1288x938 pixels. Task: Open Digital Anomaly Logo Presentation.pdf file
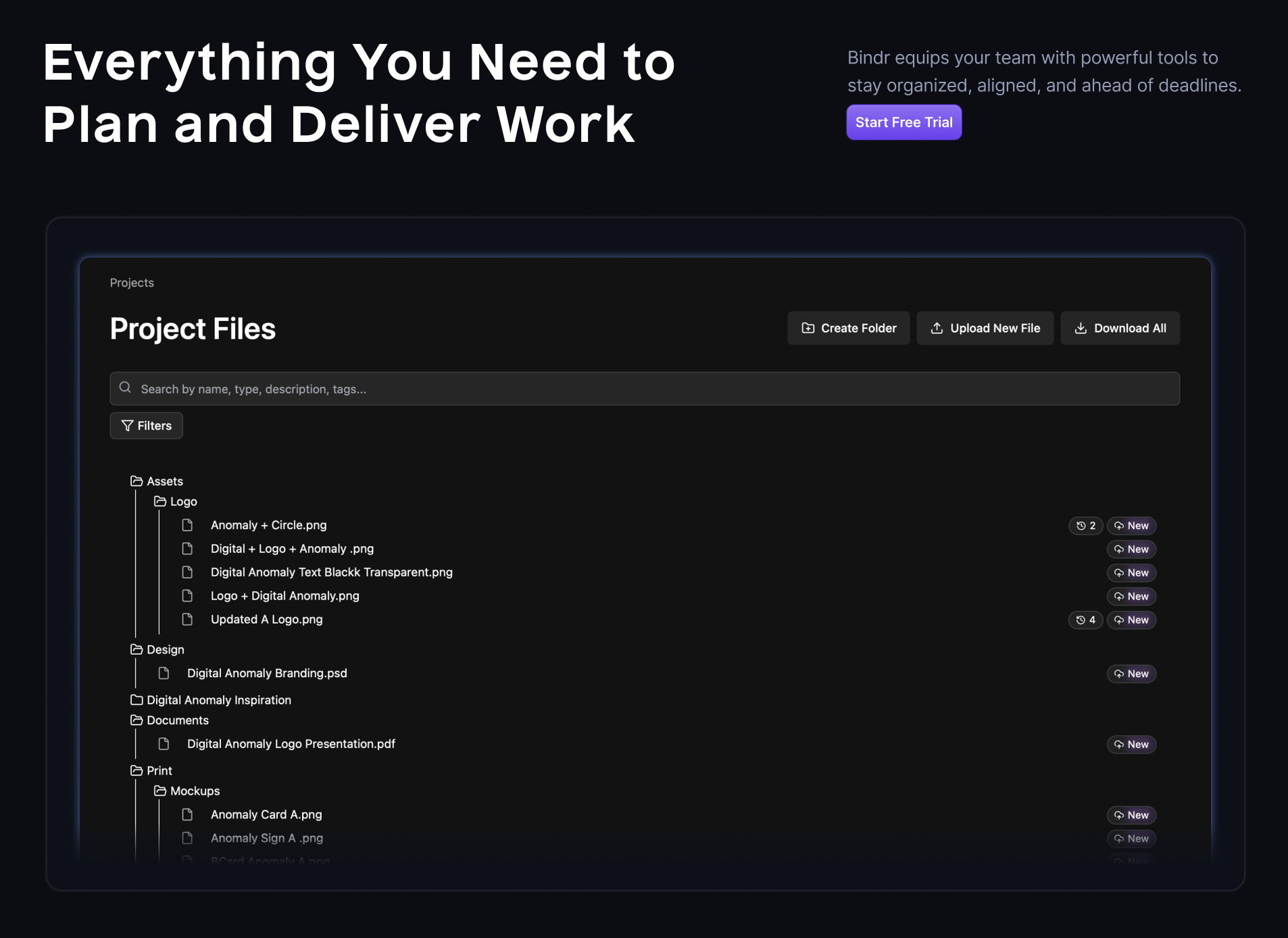coord(291,744)
